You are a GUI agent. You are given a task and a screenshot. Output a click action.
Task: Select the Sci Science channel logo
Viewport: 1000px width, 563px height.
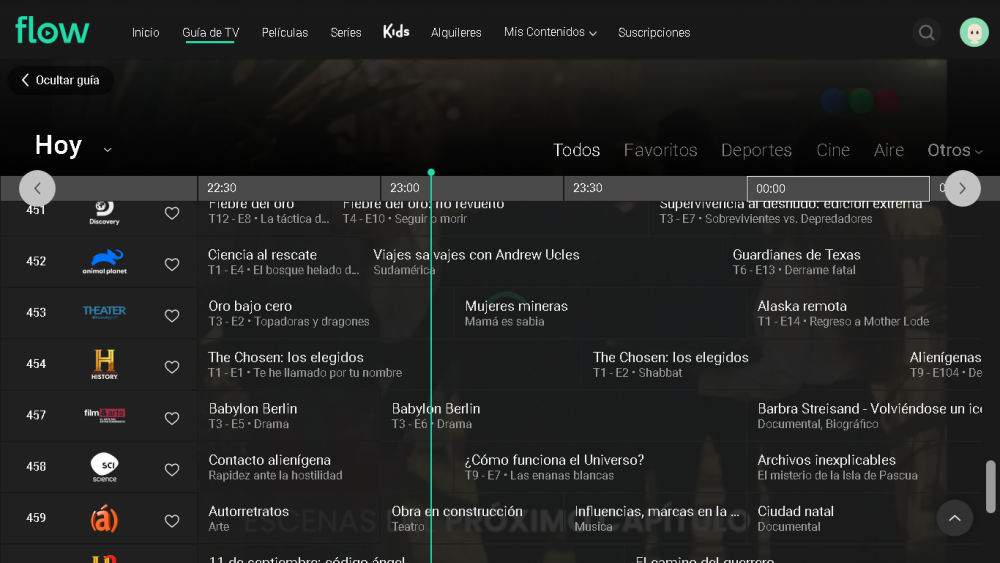coord(104,467)
